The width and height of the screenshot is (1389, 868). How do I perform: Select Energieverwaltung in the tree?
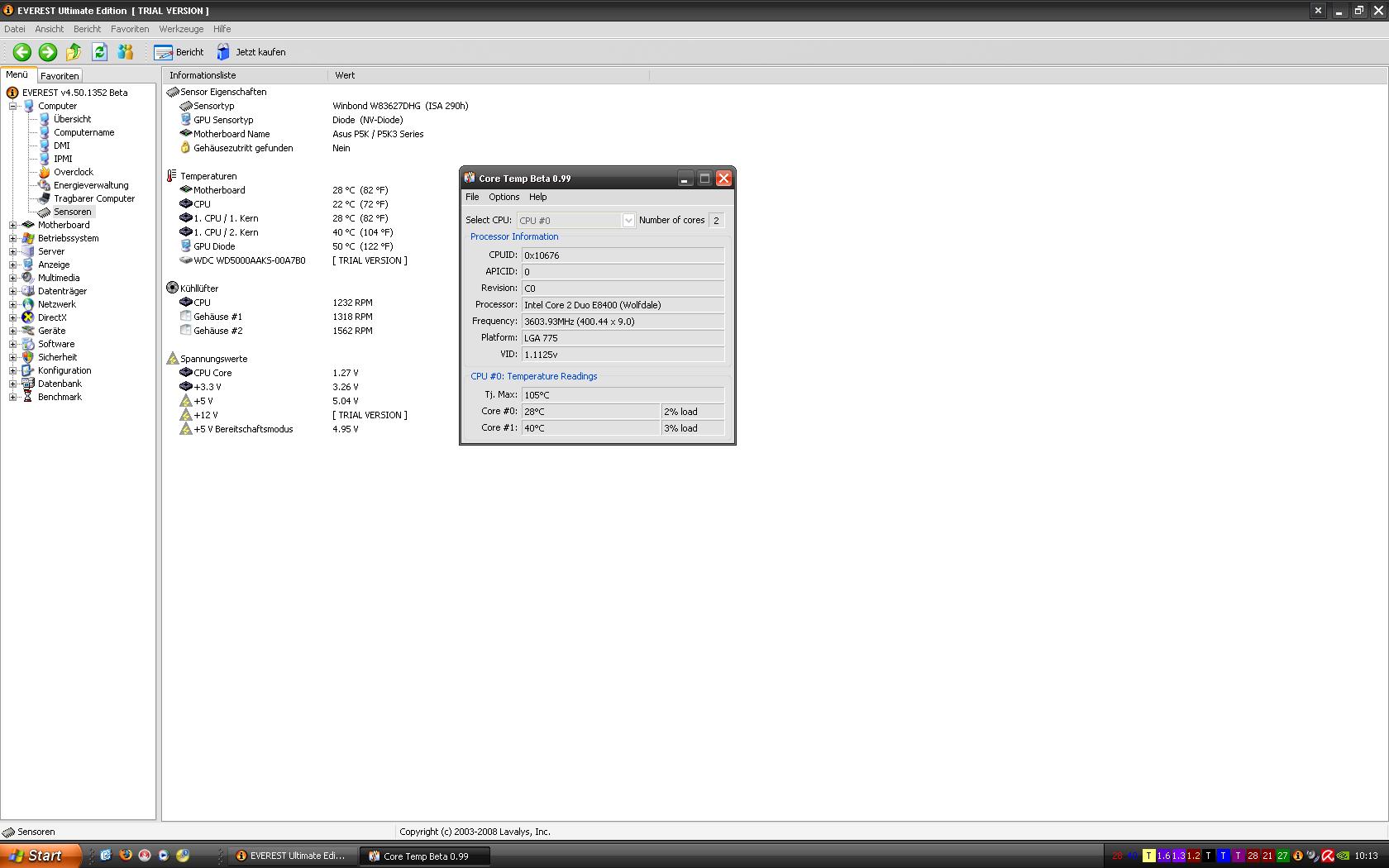[x=91, y=185]
